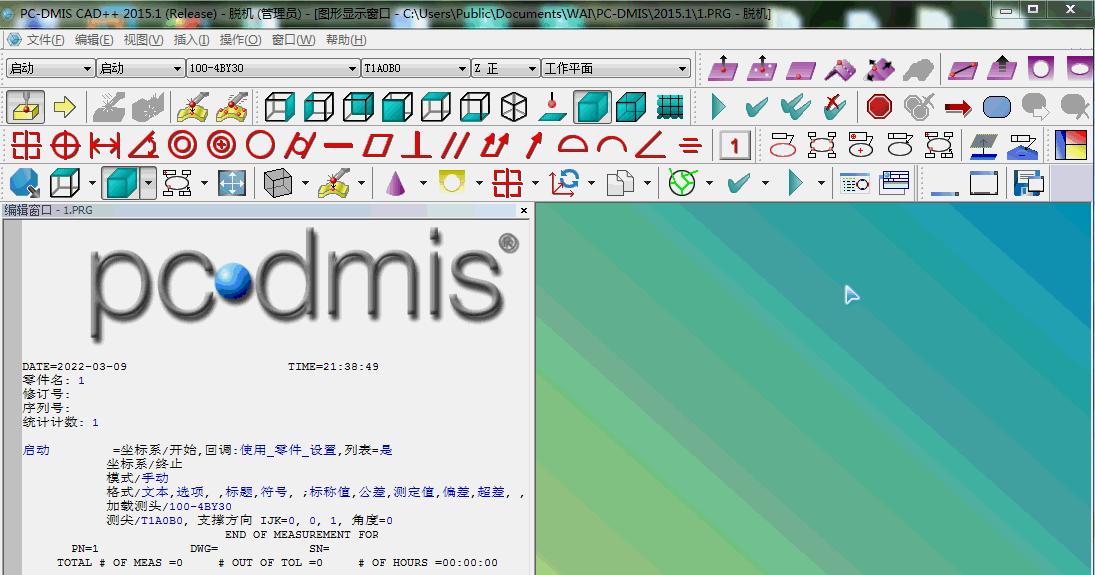The image size is (1095, 575).
Task: Click the symmetry three-lines icon
Action: (x=690, y=145)
